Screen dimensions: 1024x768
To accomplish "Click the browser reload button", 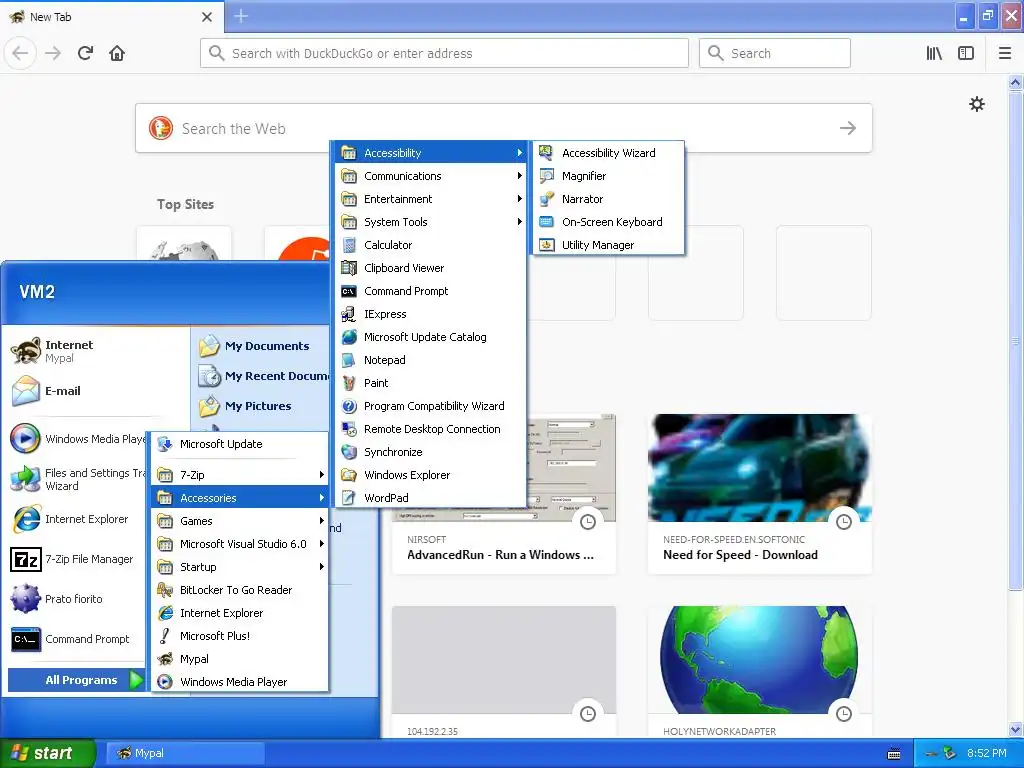I will point(85,53).
